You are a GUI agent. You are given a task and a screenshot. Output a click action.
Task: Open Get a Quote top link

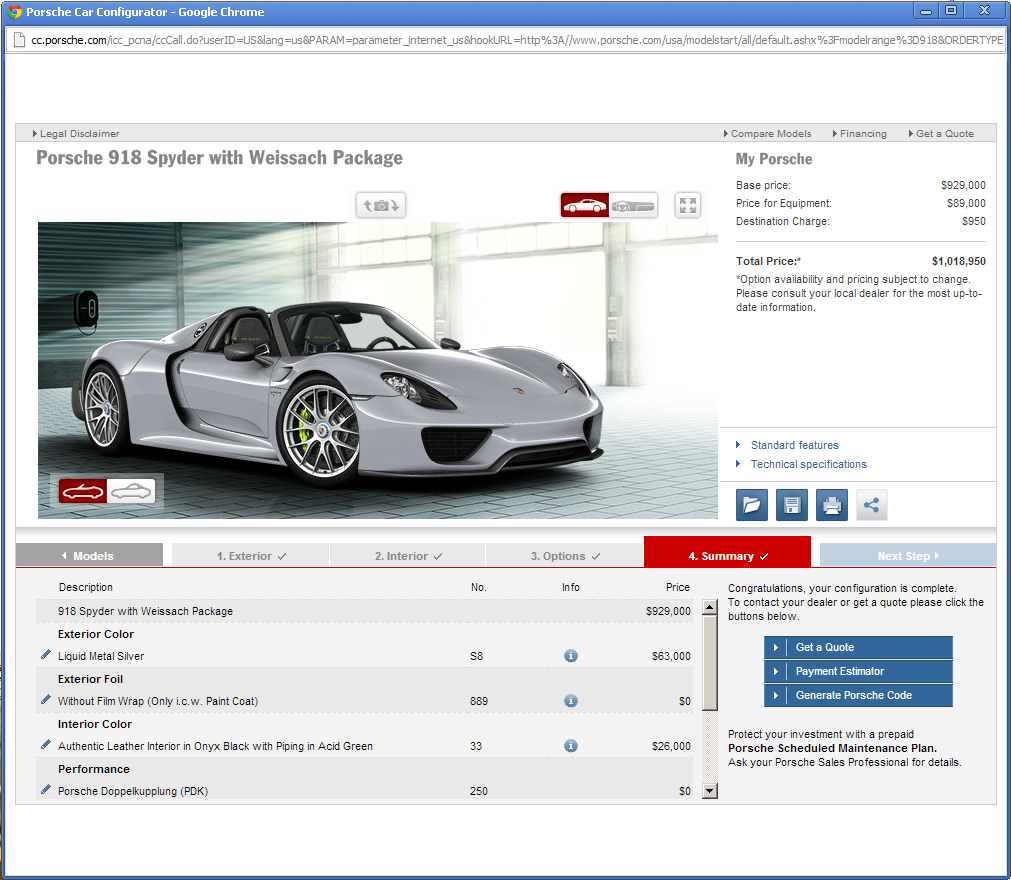coord(941,133)
